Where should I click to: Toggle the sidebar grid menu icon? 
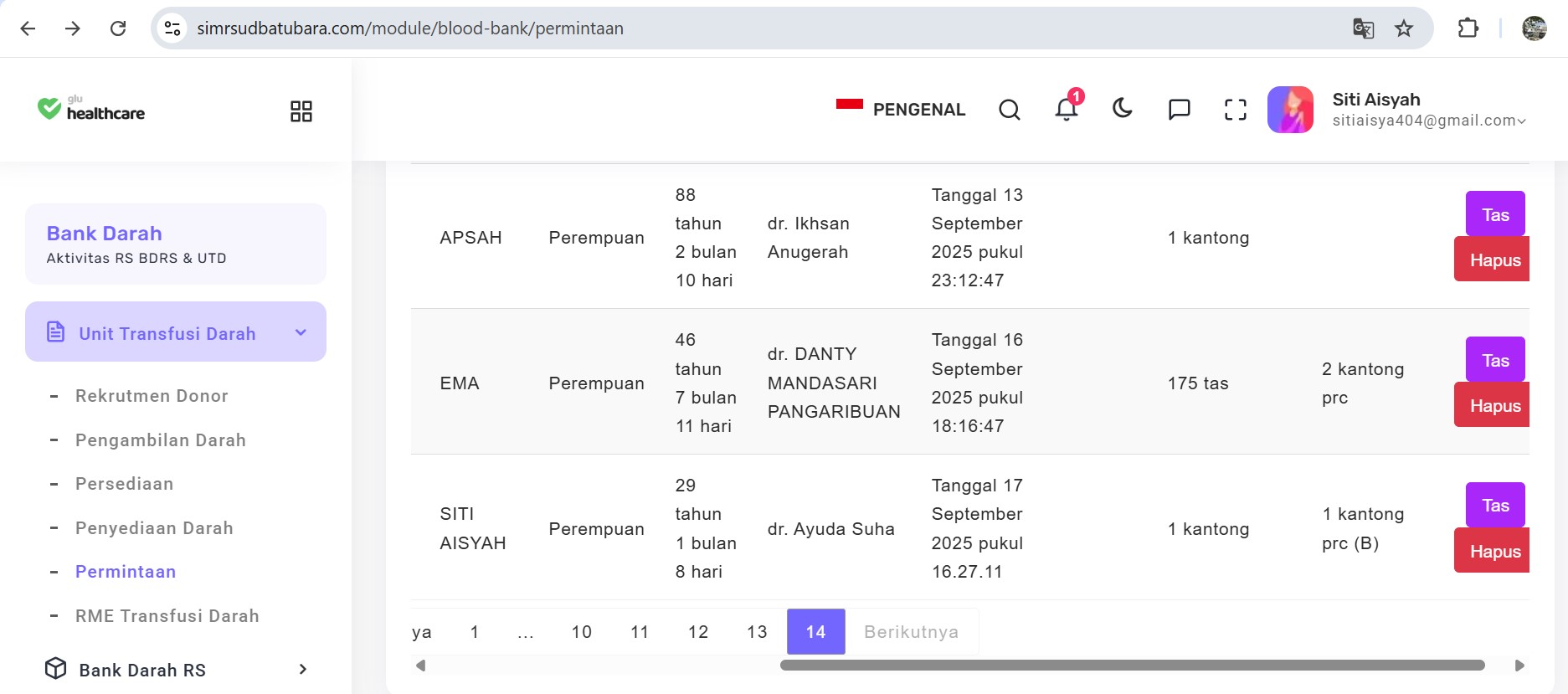(x=301, y=111)
